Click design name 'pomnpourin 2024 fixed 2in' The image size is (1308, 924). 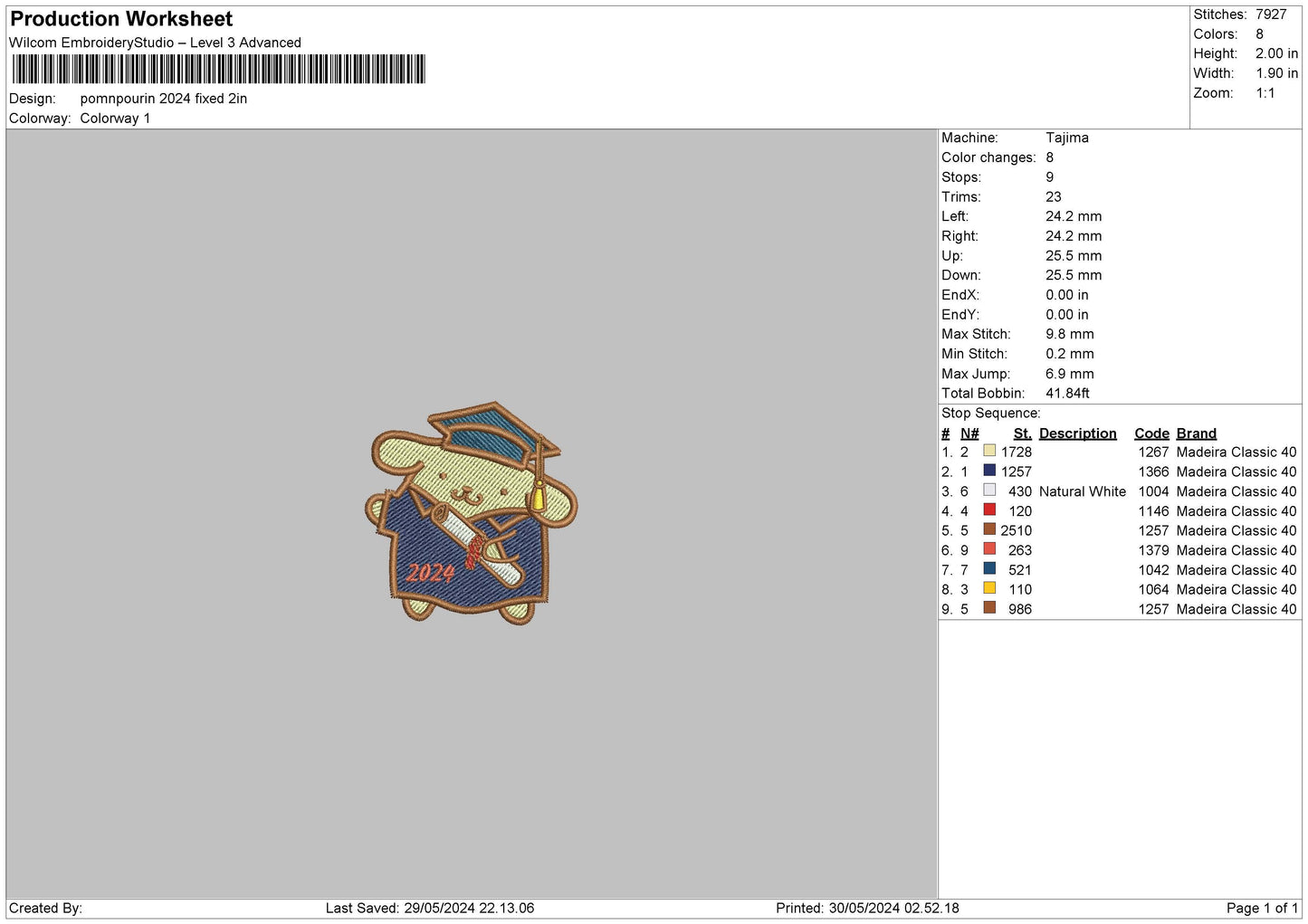pos(164,99)
